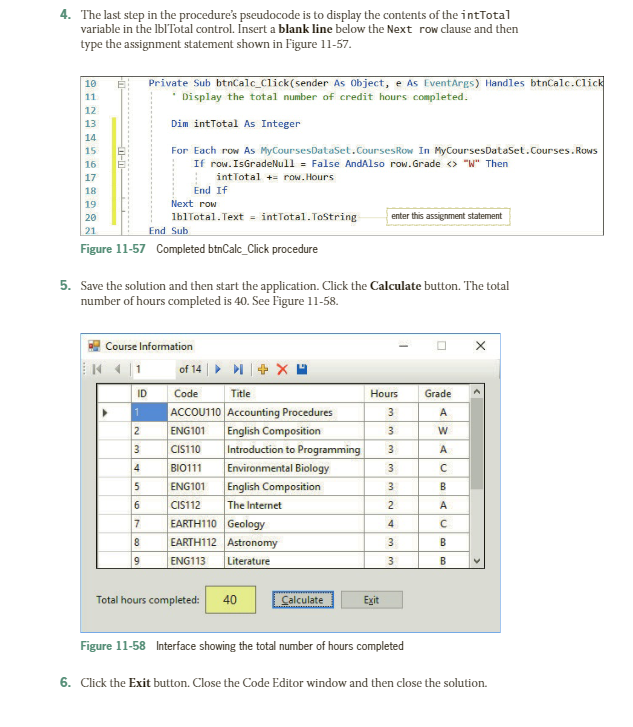This screenshot has width=633, height=727.
Task: Click the Astronomy title cell
Action: 294,542
